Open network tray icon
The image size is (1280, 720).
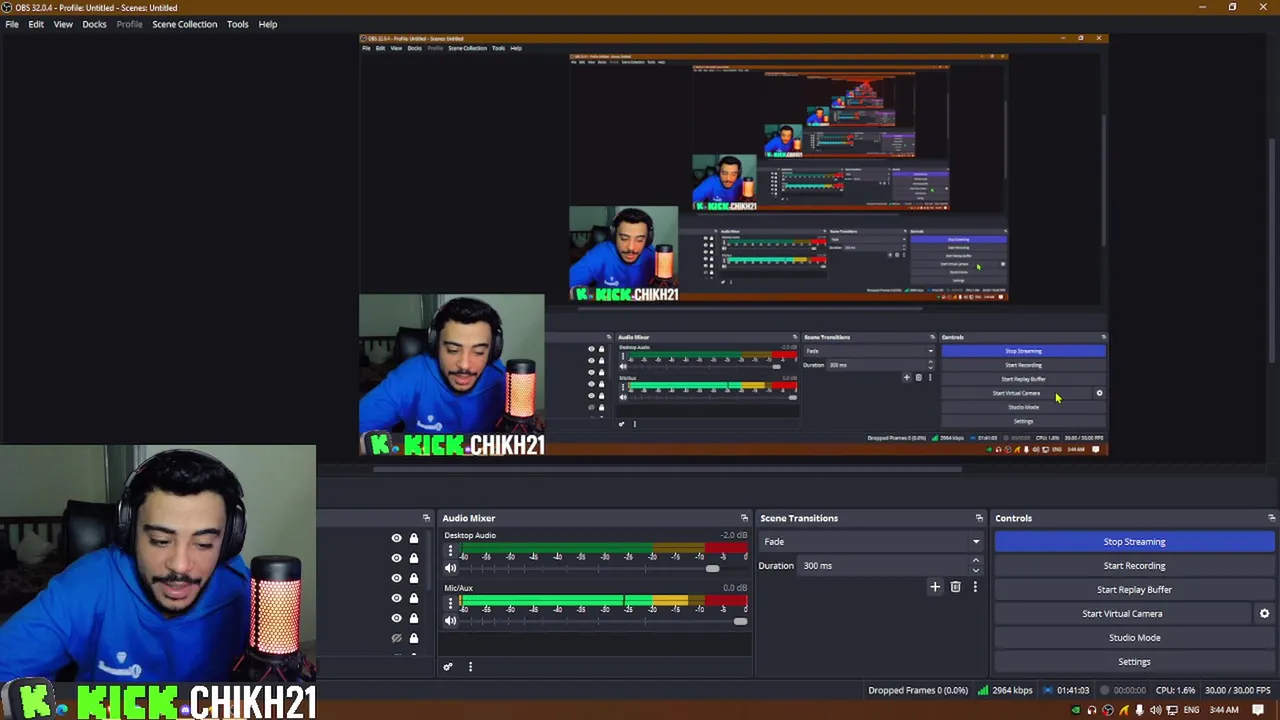tap(1172, 711)
